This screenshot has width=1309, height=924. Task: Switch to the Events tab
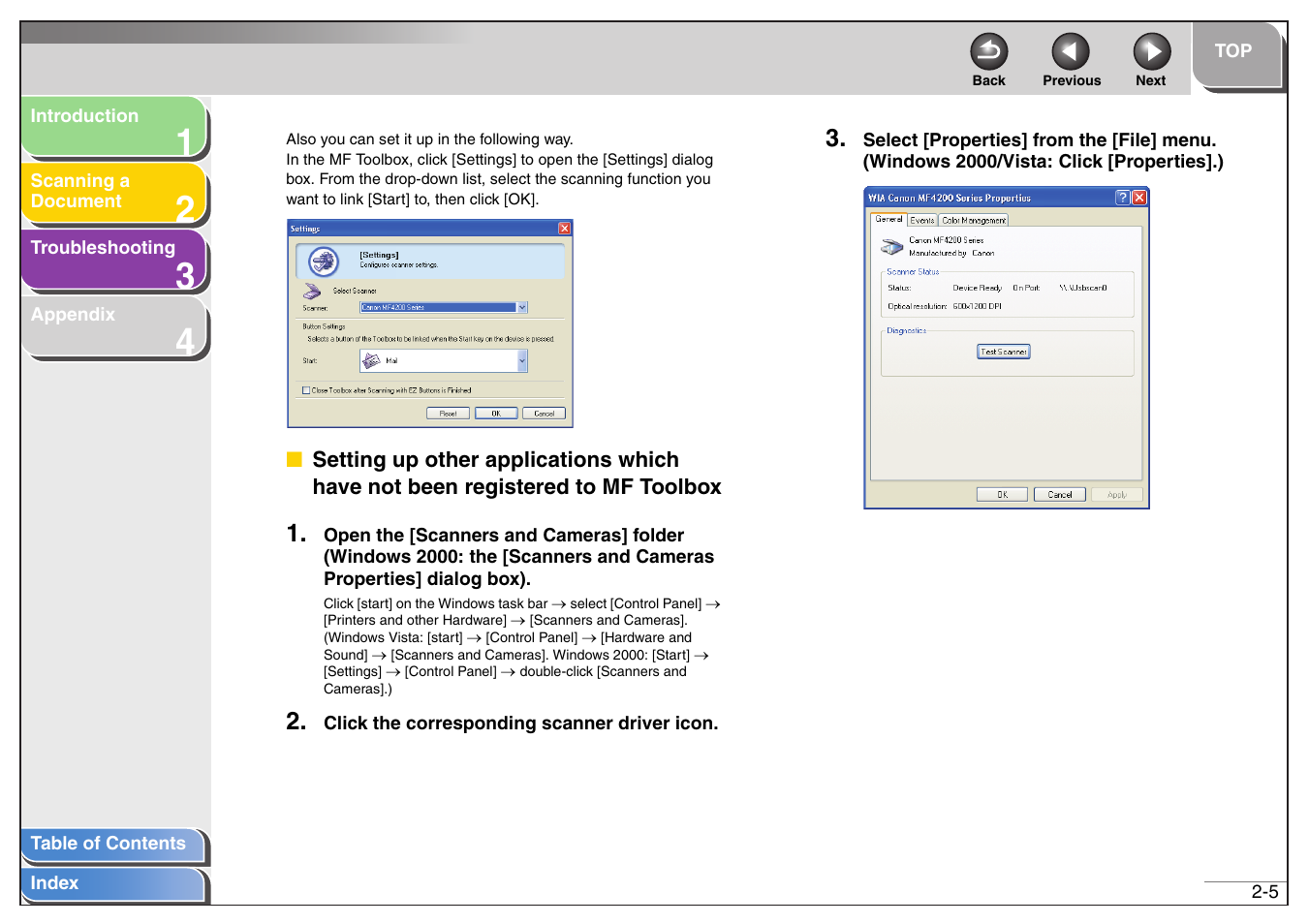click(x=922, y=220)
